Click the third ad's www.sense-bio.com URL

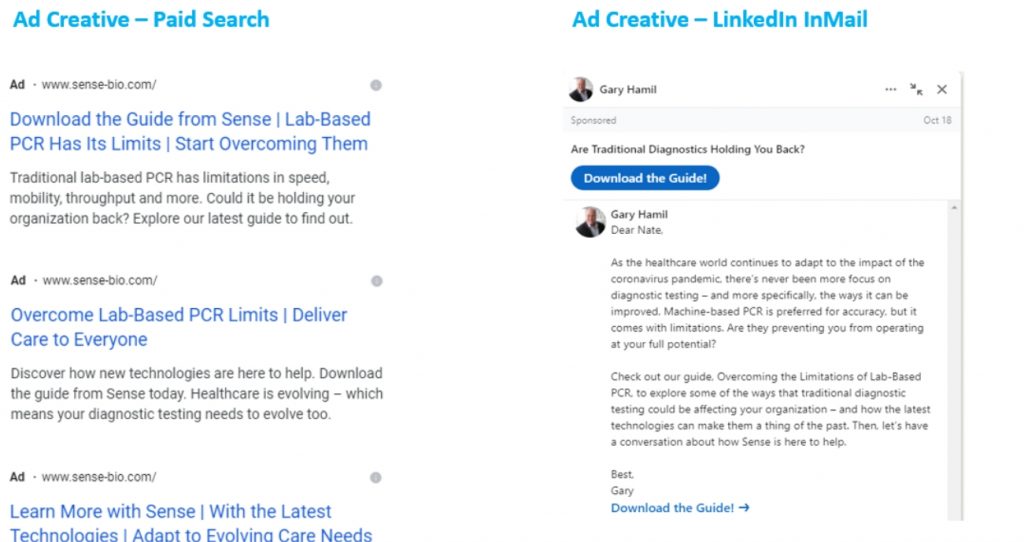[99, 478]
